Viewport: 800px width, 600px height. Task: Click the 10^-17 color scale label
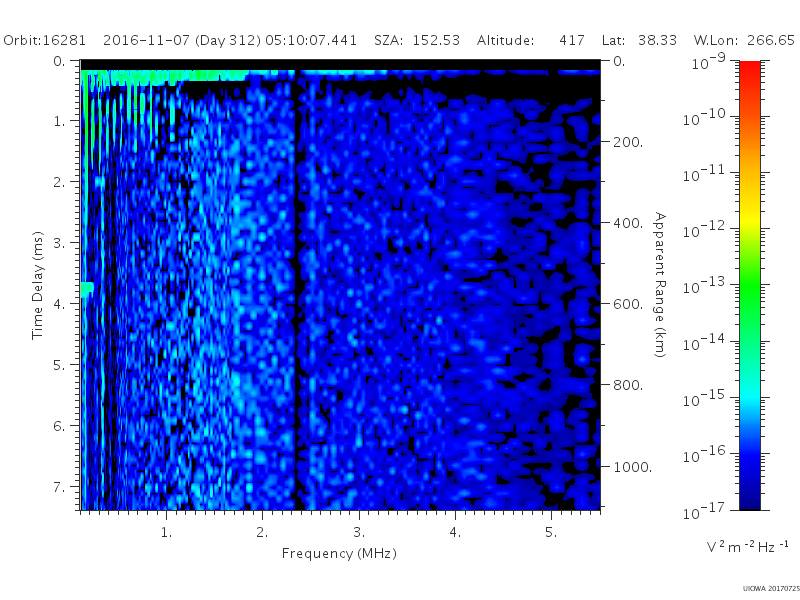pyautogui.click(x=704, y=511)
